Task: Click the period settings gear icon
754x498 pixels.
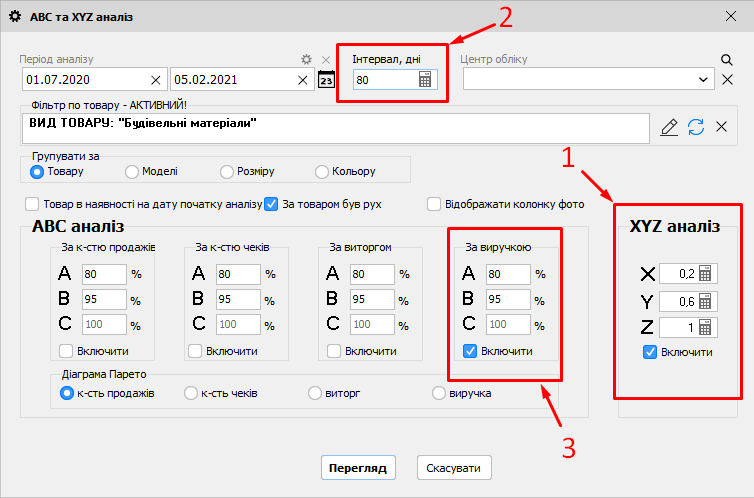Action: pyautogui.click(x=307, y=60)
